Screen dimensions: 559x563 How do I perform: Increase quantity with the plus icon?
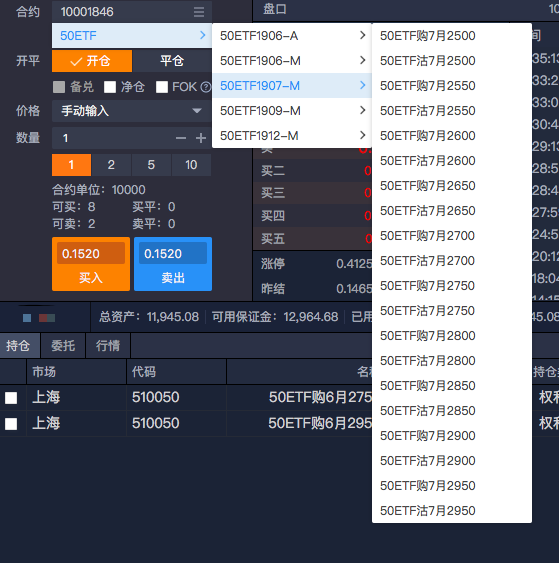pyautogui.click(x=201, y=138)
